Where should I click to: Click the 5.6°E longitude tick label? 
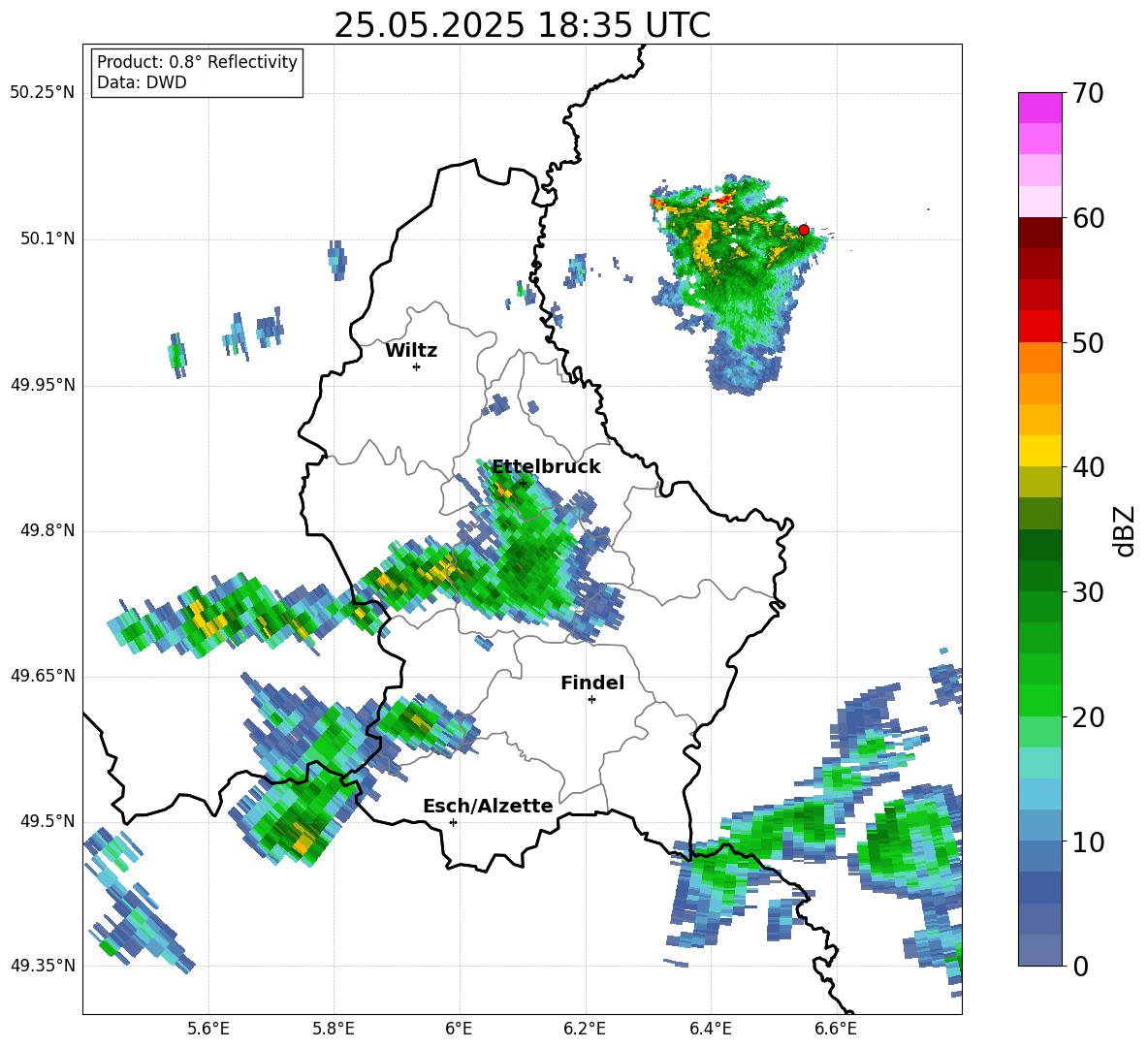coord(208,1029)
